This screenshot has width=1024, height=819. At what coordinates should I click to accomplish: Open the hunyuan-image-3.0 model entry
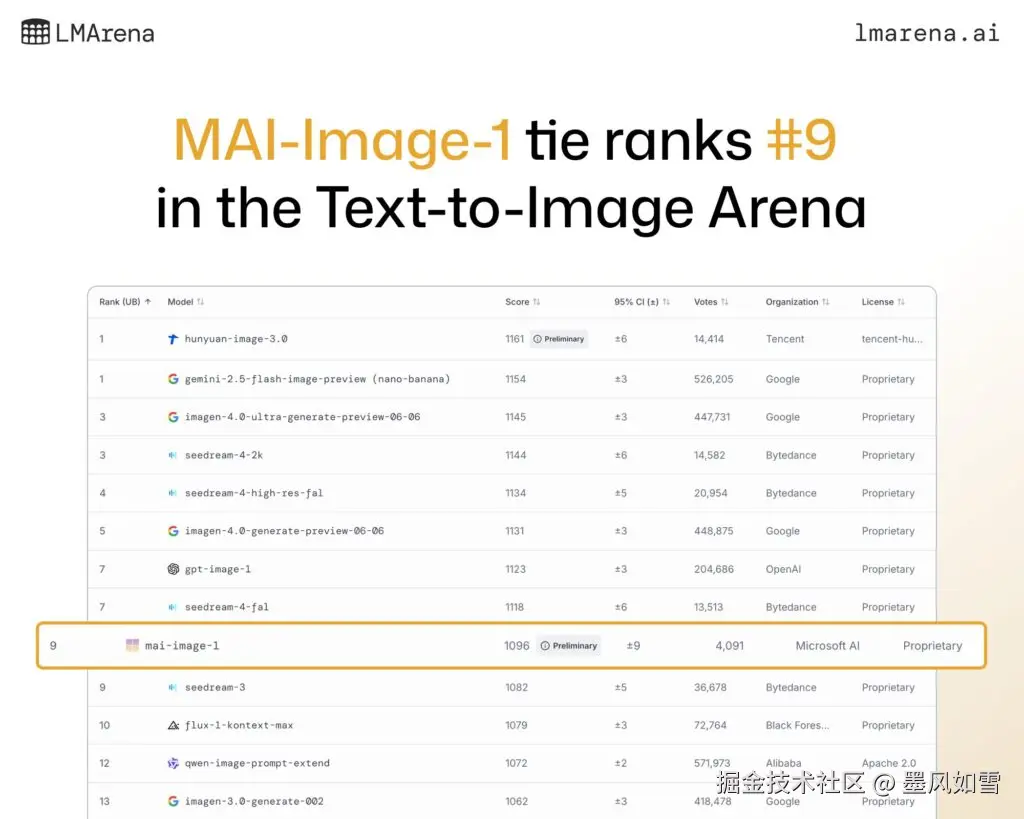pyautogui.click(x=236, y=339)
